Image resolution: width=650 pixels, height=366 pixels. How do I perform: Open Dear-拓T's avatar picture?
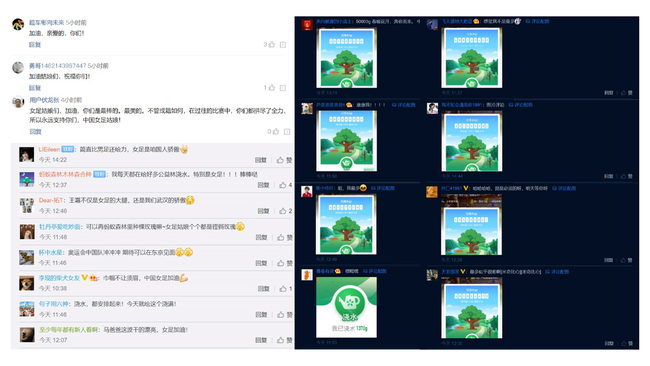pos(27,205)
